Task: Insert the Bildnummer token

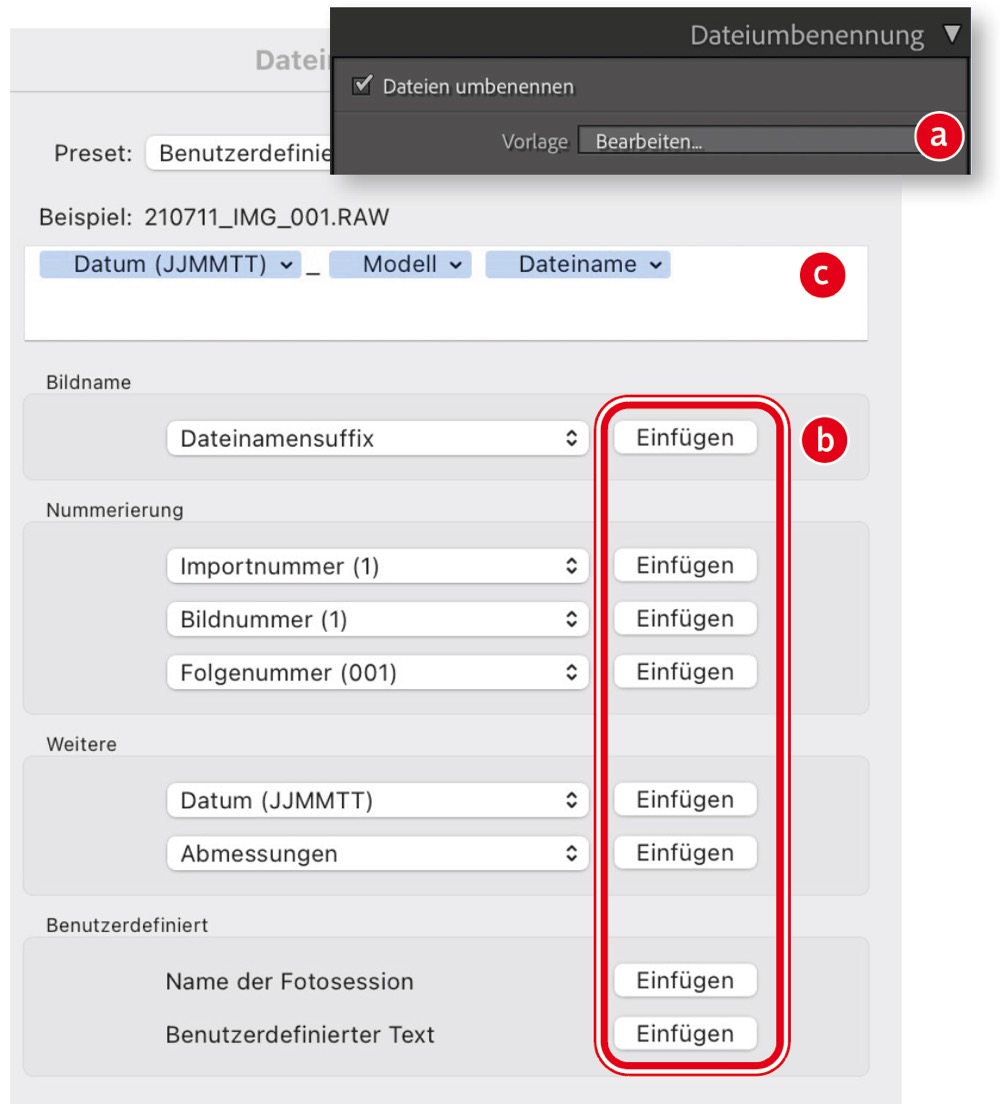Action: coord(685,619)
